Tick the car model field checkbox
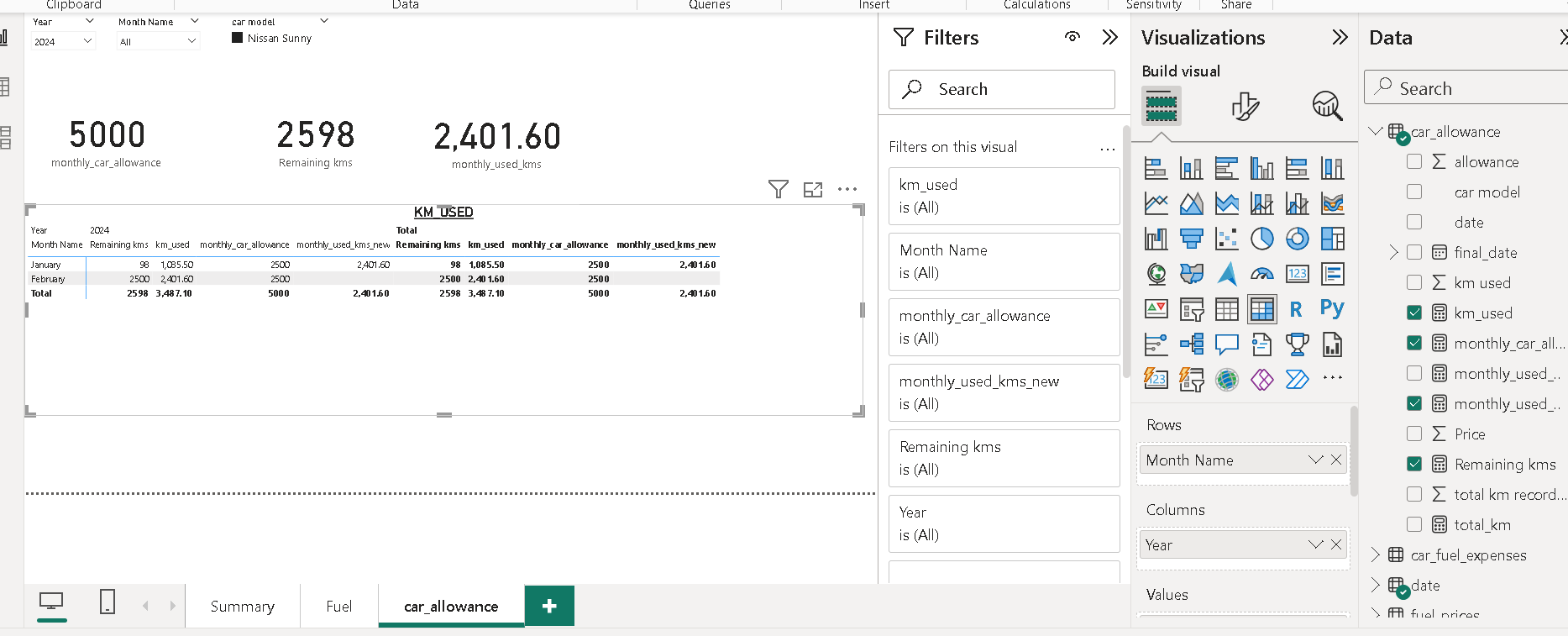The height and width of the screenshot is (636, 1568). [1414, 192]
